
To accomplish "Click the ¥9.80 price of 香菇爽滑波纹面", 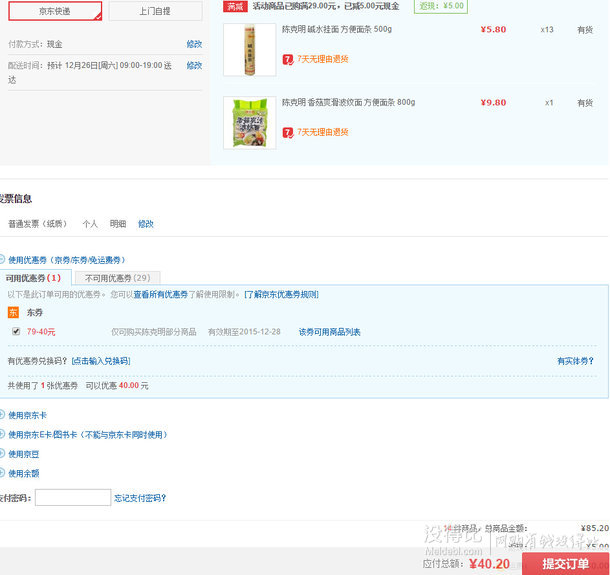I will click(493, 102).
